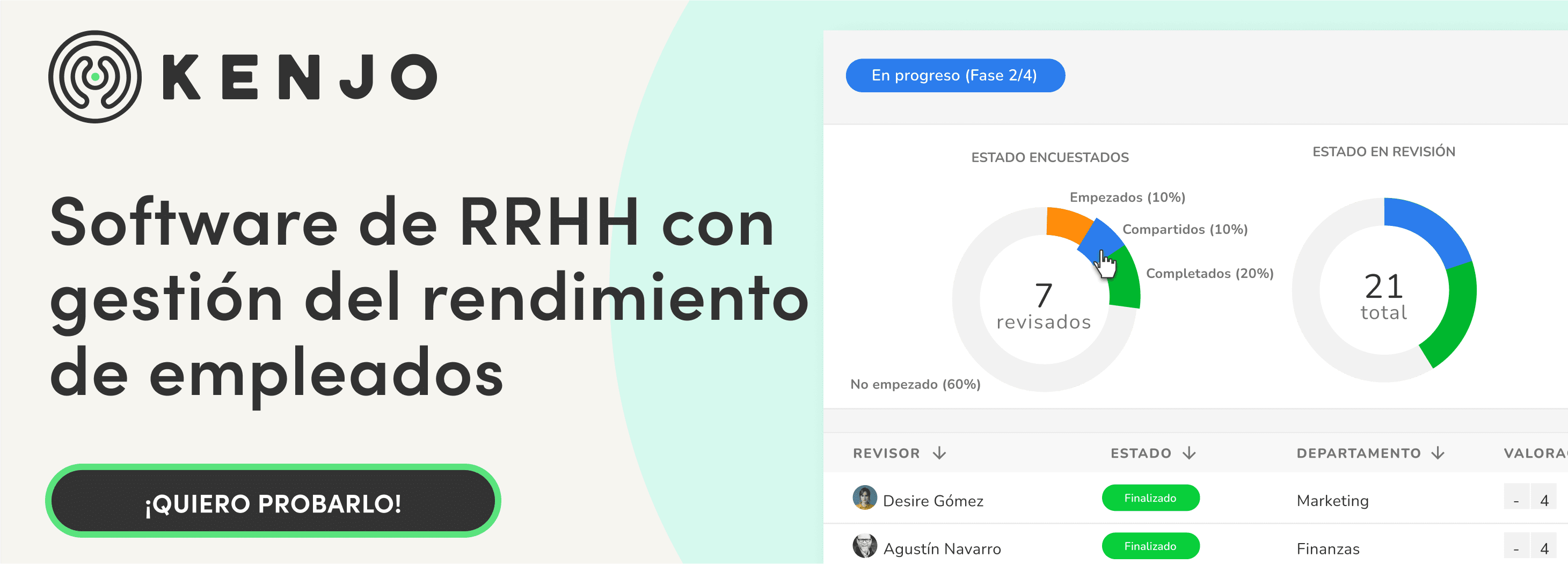Click the 7 revisados center value
1568x564 pixels.
pos(1044,306)
